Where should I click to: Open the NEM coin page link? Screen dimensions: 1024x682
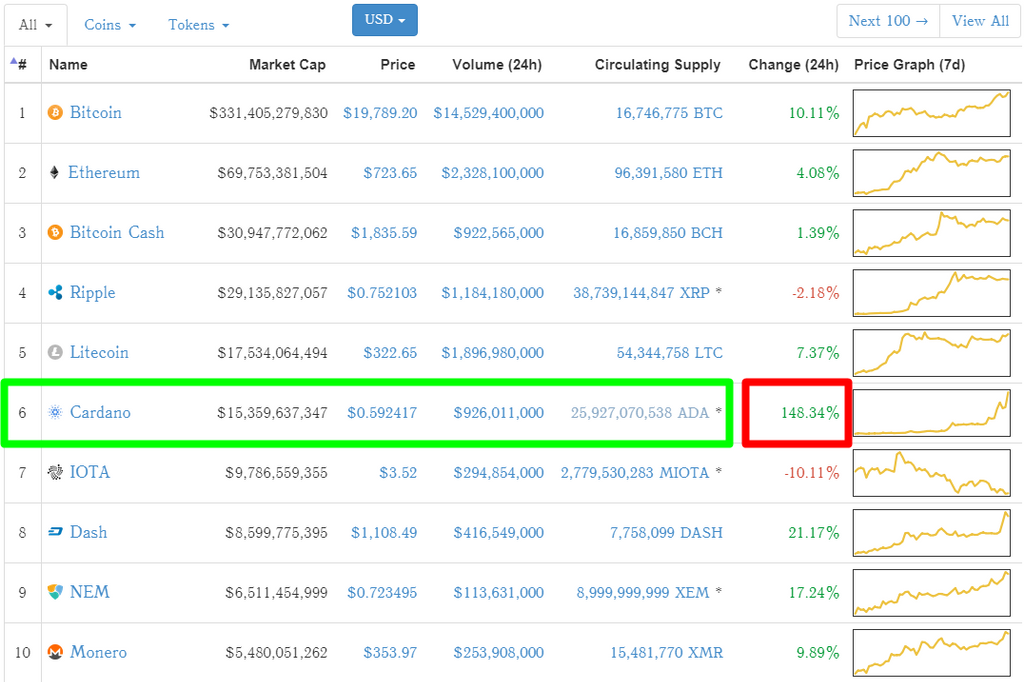pyautogui.click(x=89, y=593)
